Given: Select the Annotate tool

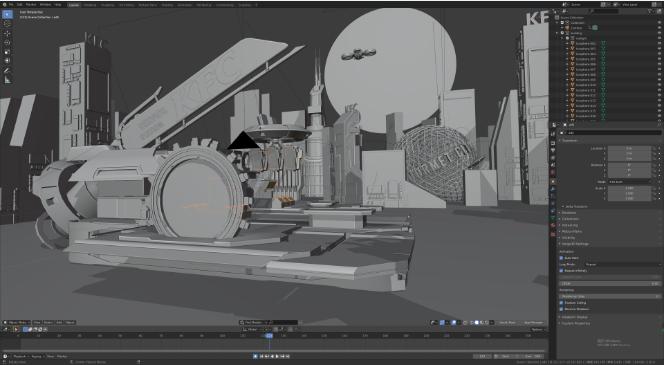Looking at the screenshot, I should pyautogui.click(x=7, y=71).
